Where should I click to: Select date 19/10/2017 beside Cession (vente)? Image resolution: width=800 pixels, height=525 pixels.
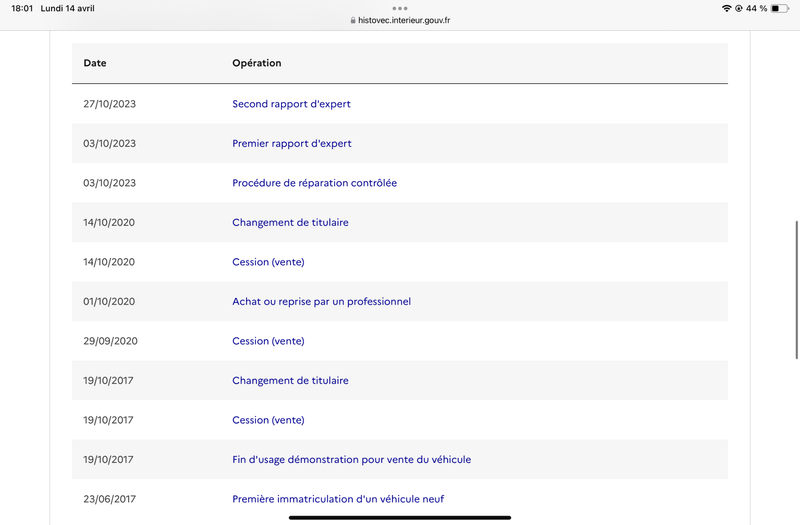(x=108, y=420)
